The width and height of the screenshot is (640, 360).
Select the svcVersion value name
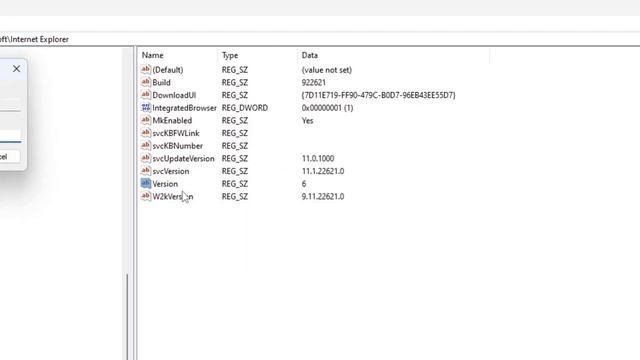171,171
